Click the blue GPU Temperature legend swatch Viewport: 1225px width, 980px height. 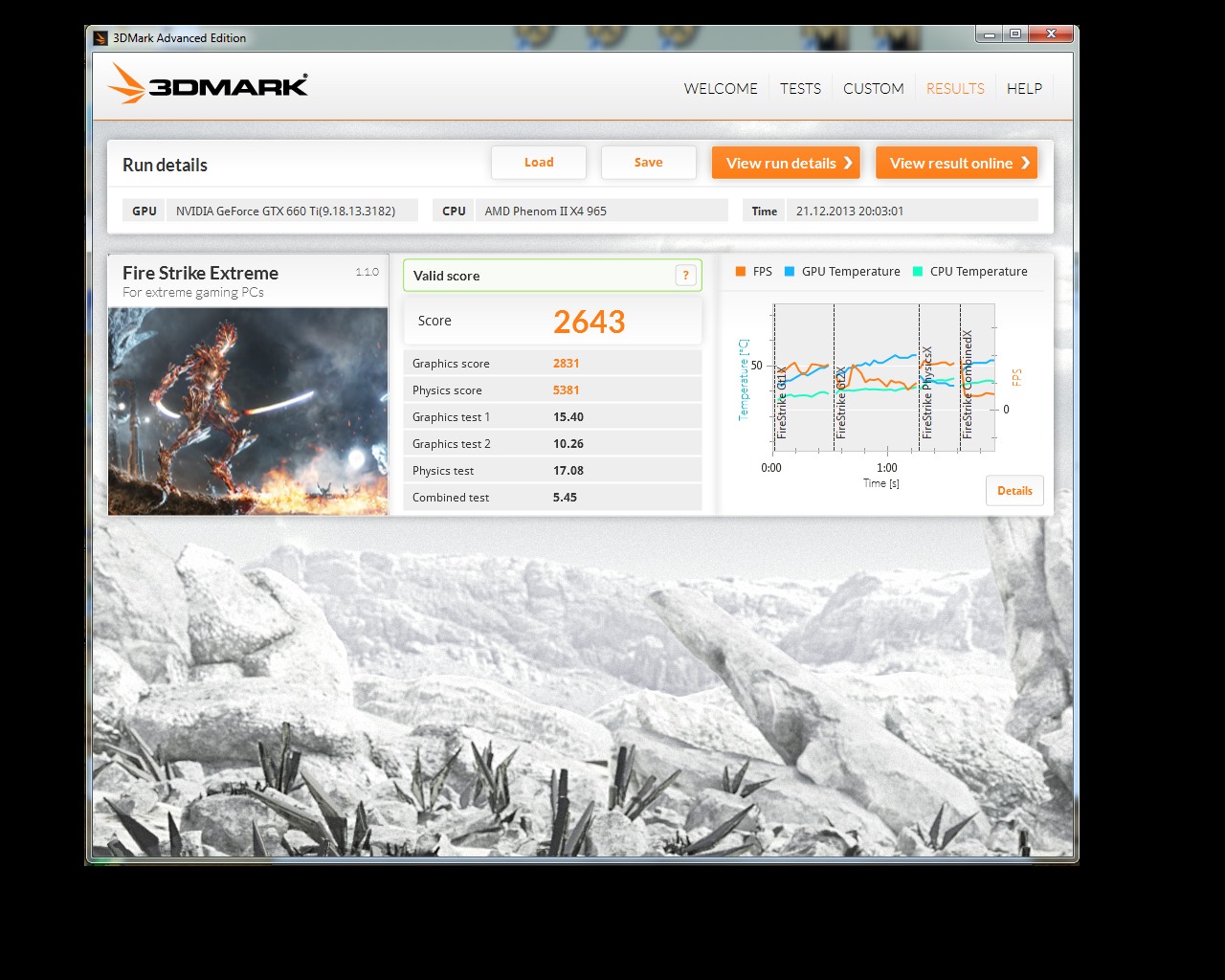click(790, 272)
